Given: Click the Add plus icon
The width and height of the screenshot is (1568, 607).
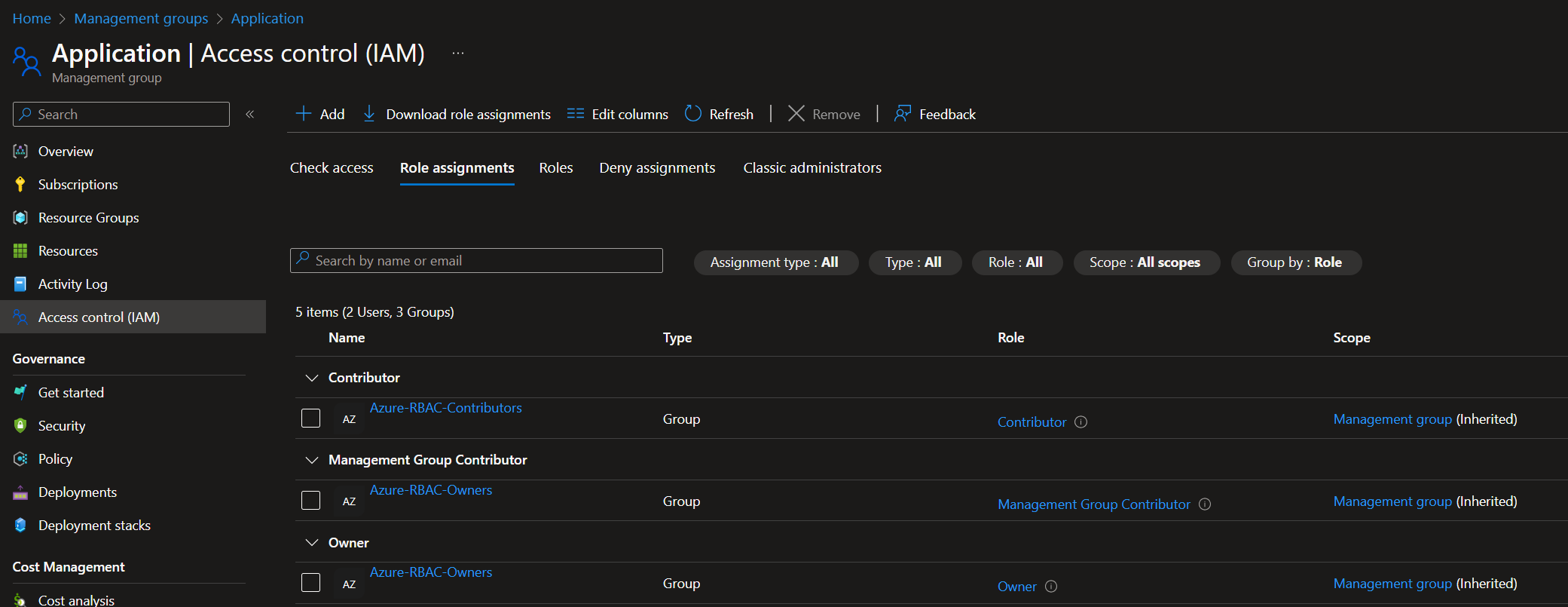Looking at the screenshot, I should click(x=304, y=114).
